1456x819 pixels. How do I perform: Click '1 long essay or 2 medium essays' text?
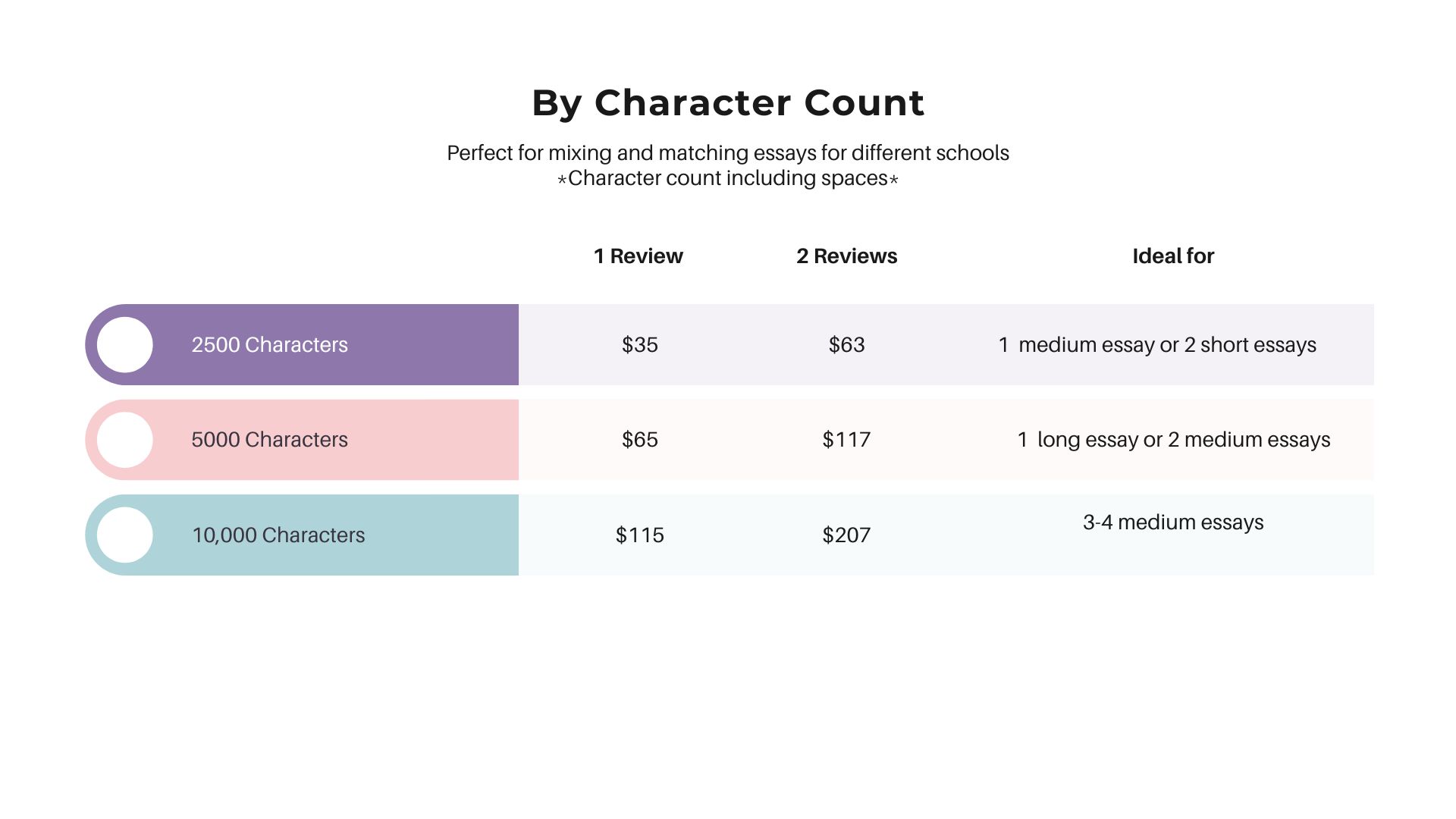point(1173,440)
